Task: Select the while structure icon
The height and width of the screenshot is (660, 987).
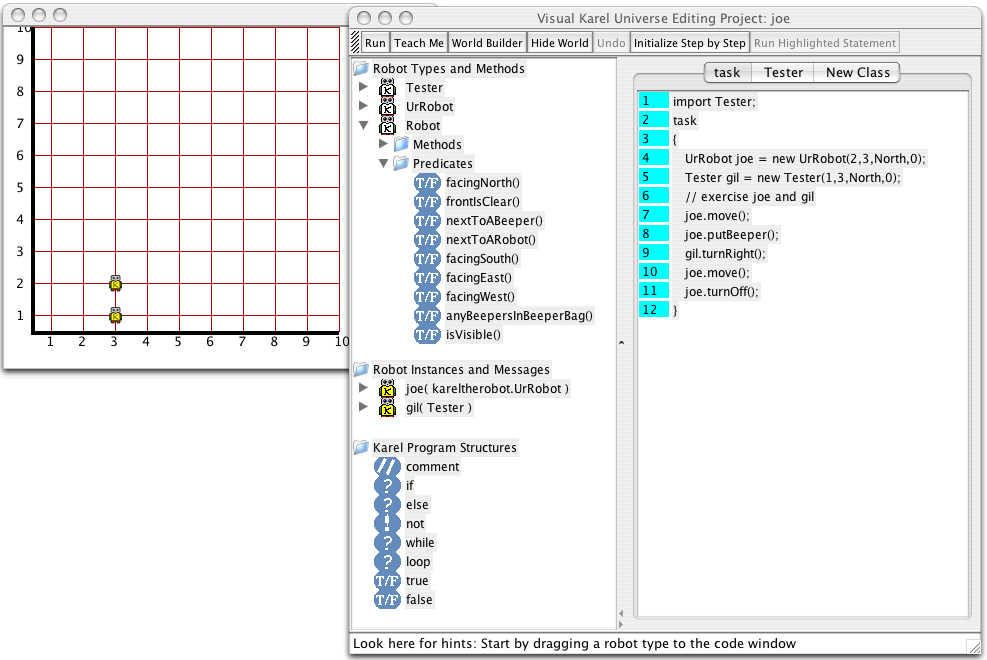Action: coord(387,543)
